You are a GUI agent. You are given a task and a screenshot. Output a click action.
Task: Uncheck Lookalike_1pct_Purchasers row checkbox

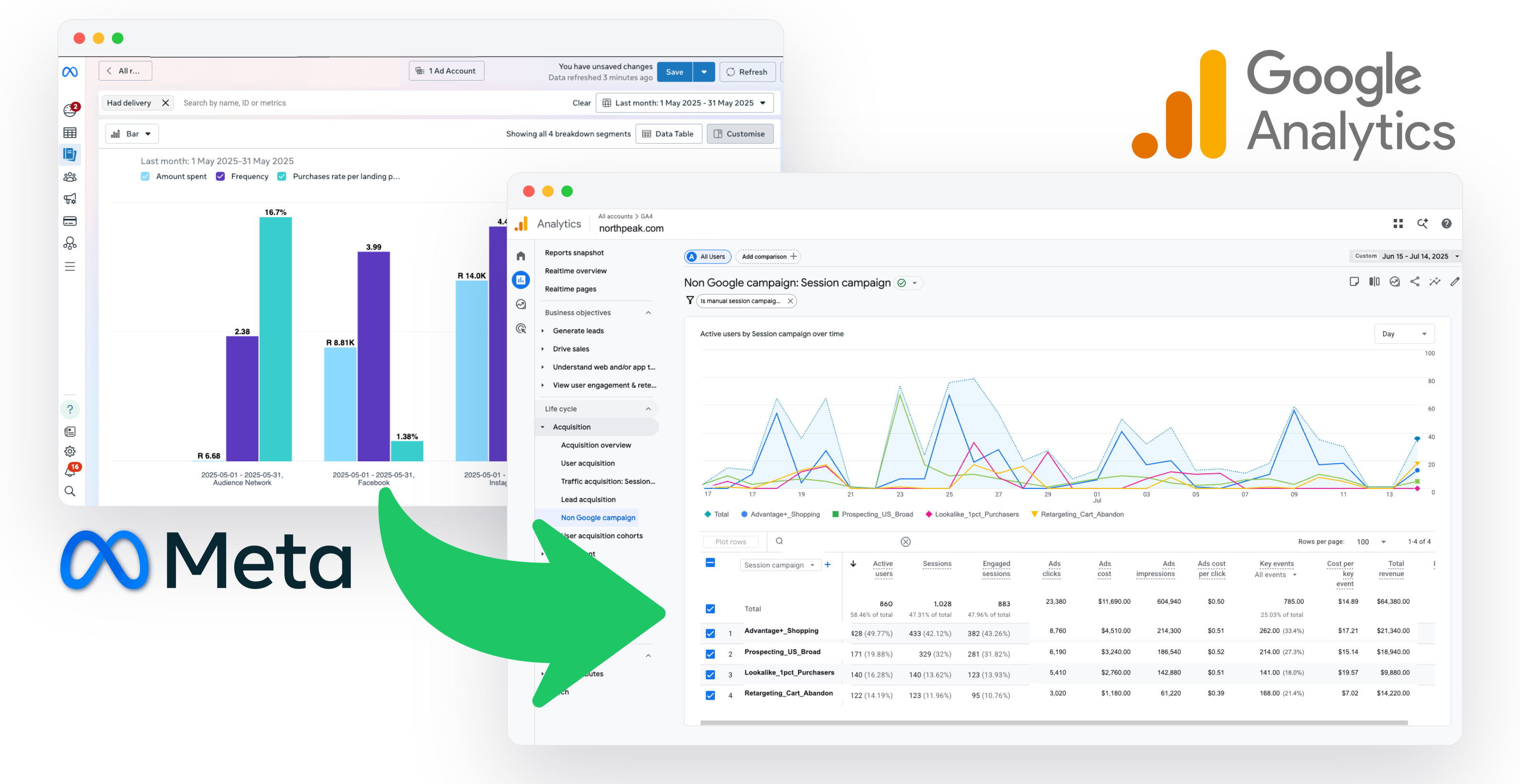(711, 675)
